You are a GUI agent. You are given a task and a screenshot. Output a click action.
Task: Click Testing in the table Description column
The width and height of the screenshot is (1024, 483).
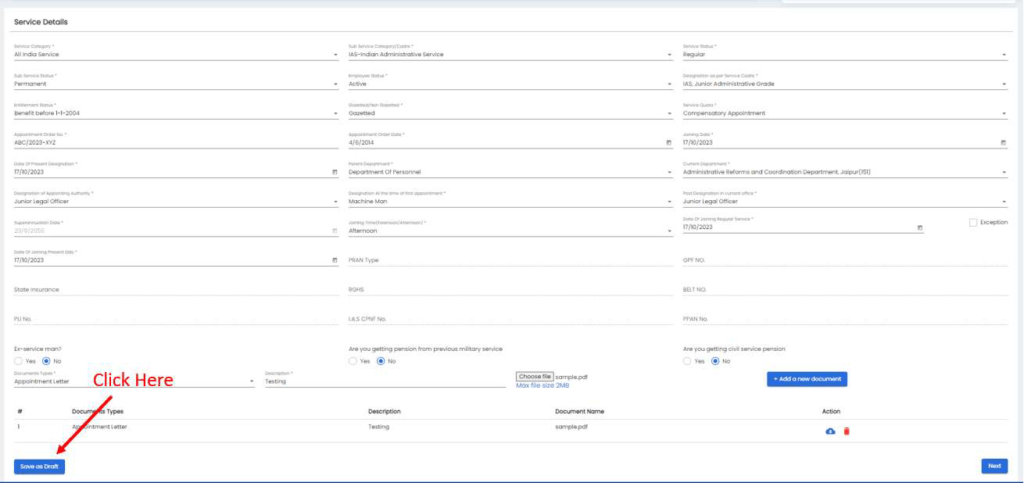pyautogui.click(x=379, y=426)
